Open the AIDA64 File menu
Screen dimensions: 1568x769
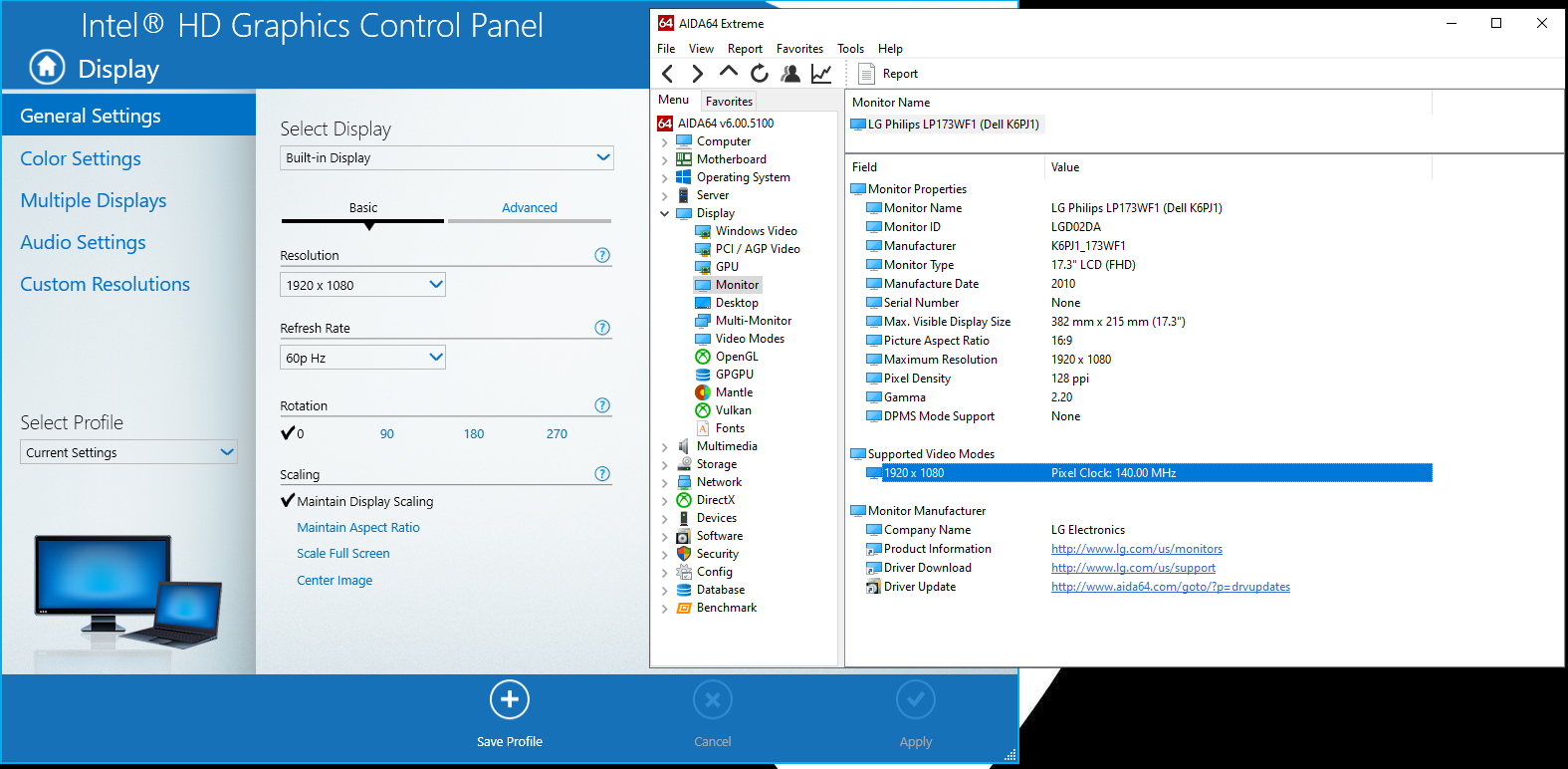point(666,49)
